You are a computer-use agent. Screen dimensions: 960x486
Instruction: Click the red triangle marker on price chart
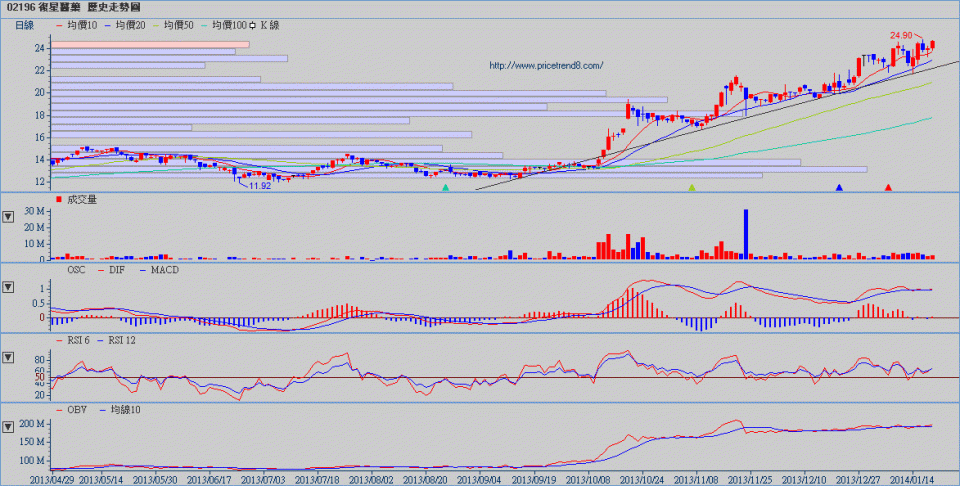(x=888, y=187)
